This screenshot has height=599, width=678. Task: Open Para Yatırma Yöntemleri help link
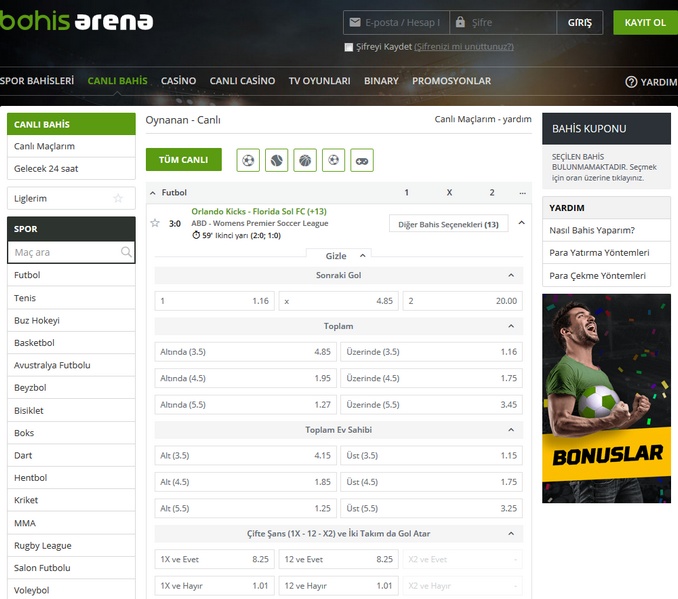(606, 253)
